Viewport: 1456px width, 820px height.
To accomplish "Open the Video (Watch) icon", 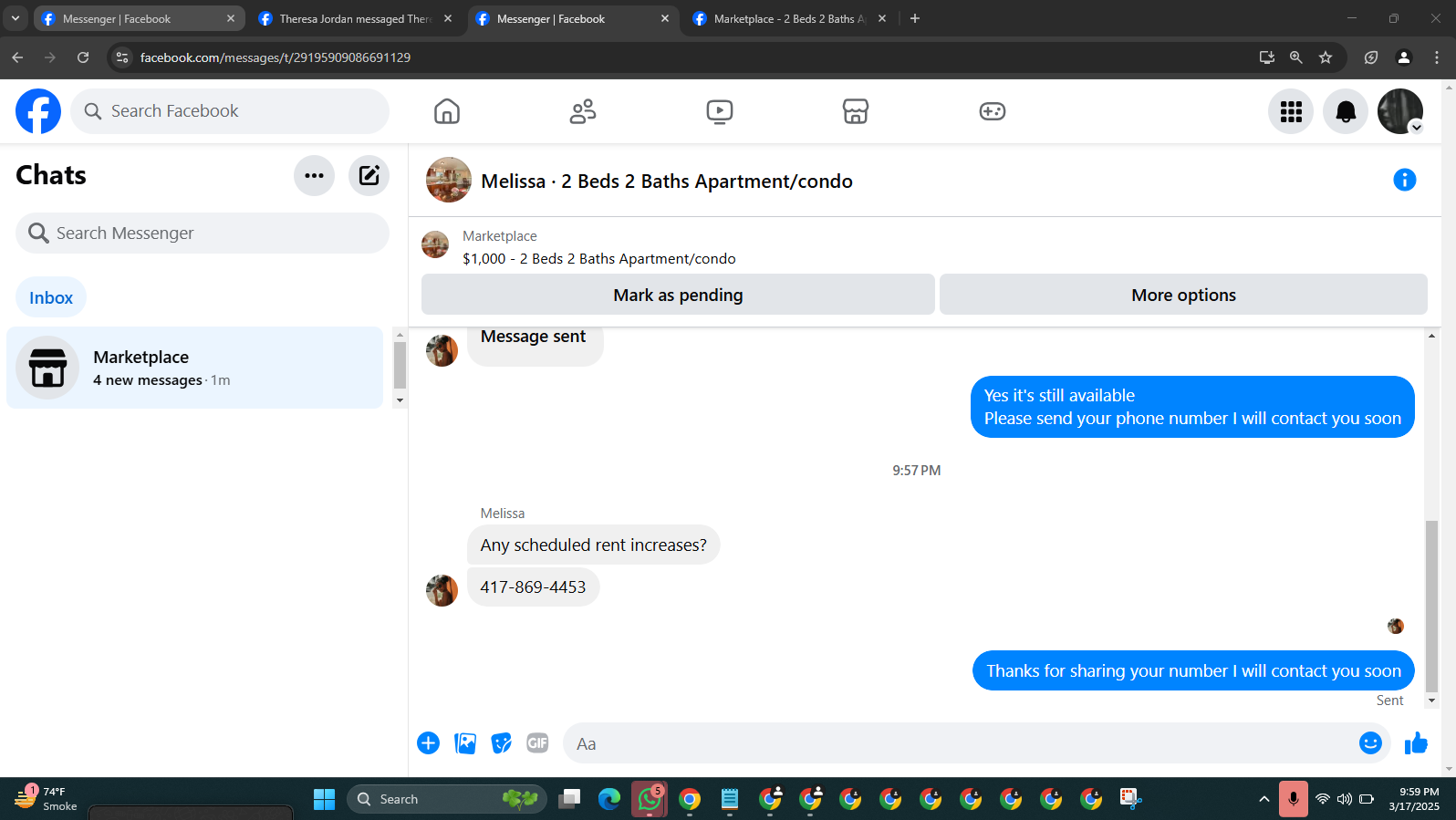I will pyautogui.click(x=720, y=111).
